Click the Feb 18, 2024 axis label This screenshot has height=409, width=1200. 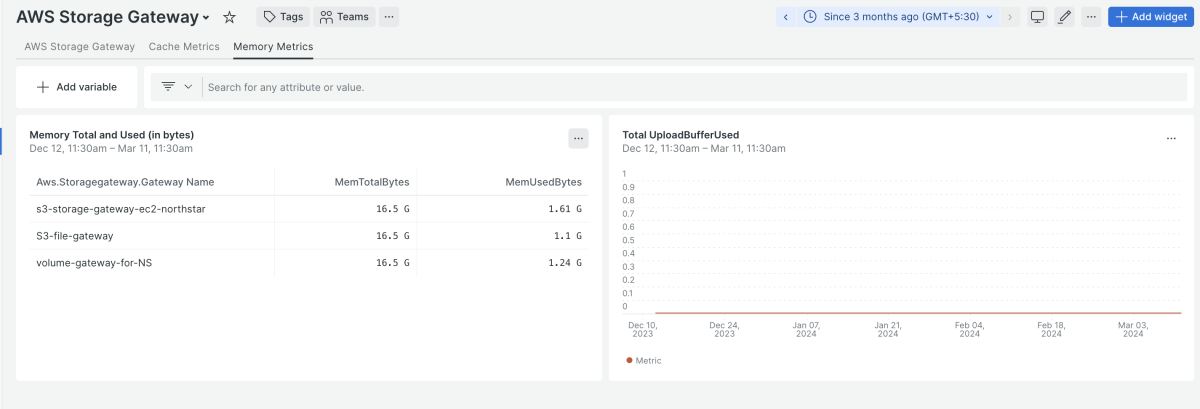[x=1051, y=330]
